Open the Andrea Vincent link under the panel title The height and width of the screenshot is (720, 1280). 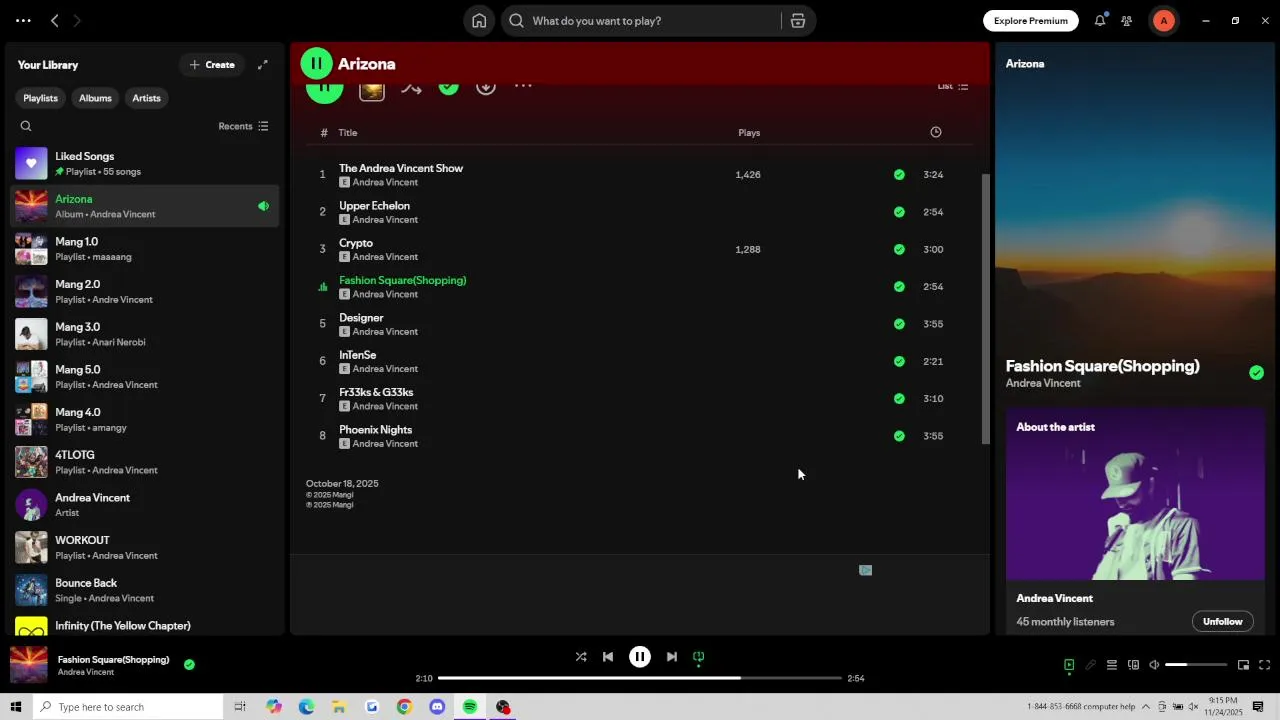1043,384
